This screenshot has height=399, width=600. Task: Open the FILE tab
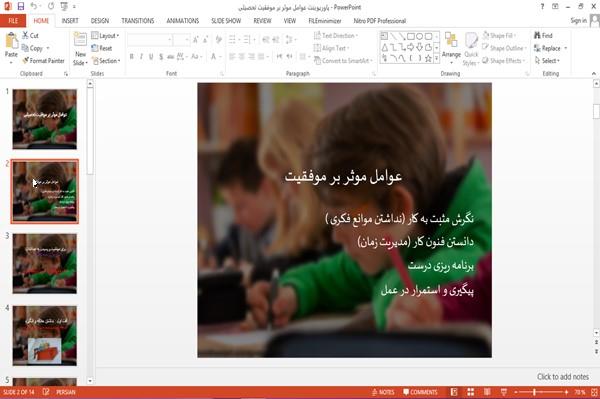[x=13, y=21]
